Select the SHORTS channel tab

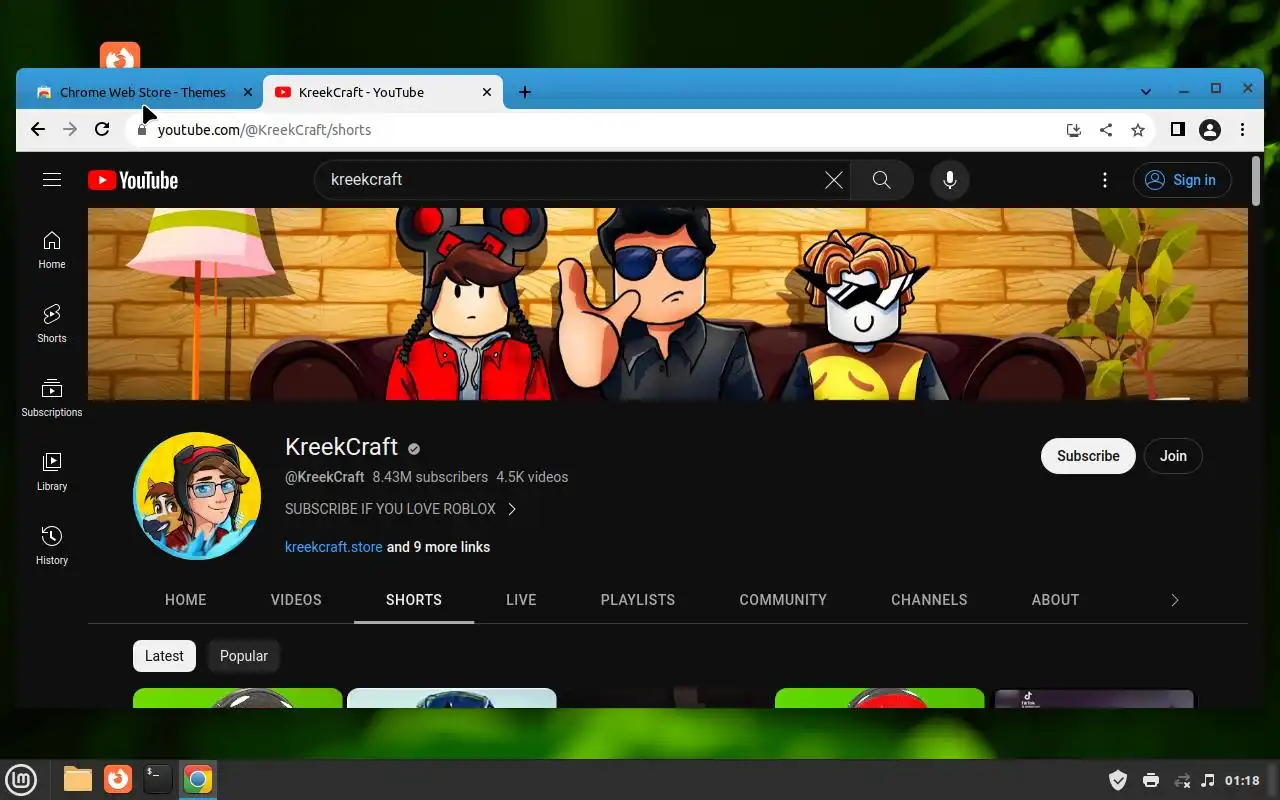414,600
